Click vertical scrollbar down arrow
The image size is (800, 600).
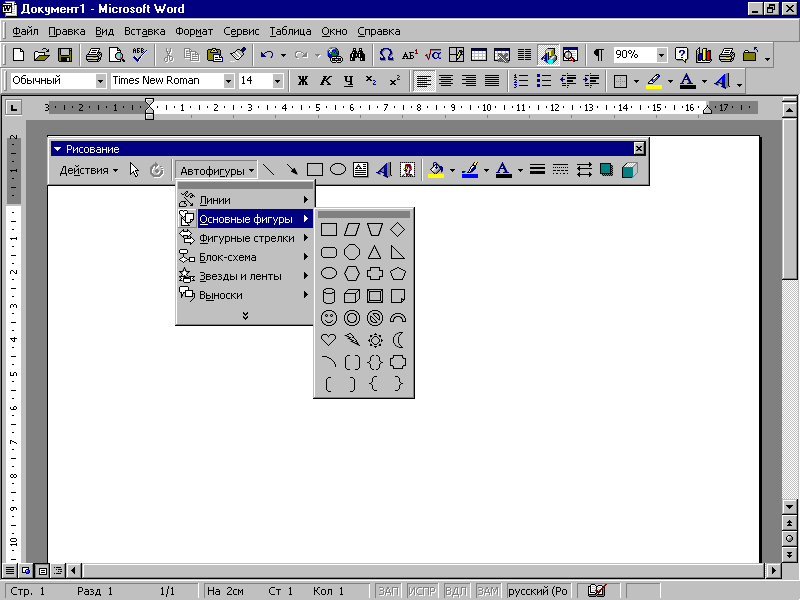[x=789, y=507]
